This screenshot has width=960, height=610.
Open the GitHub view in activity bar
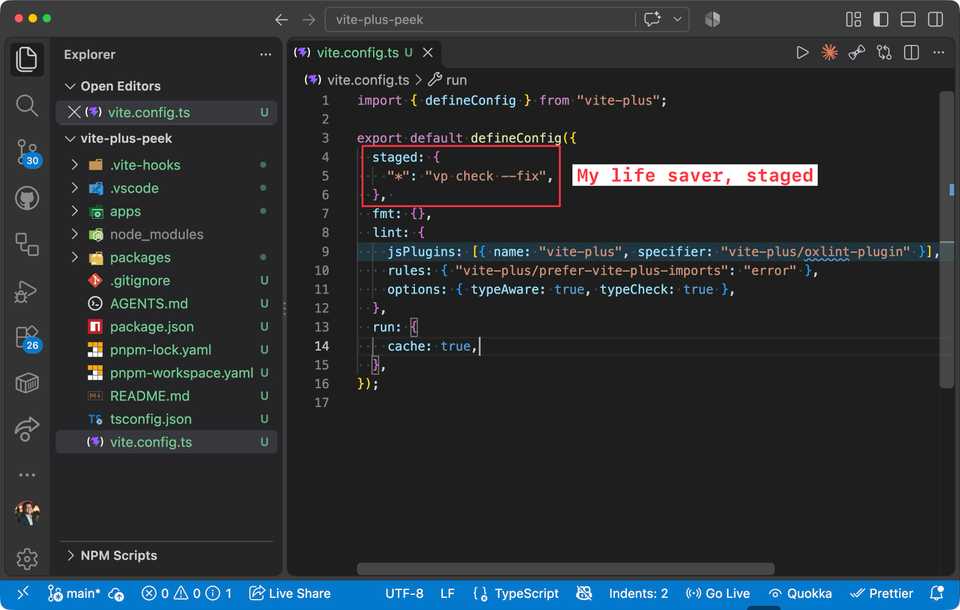click(x=26, y=198)
